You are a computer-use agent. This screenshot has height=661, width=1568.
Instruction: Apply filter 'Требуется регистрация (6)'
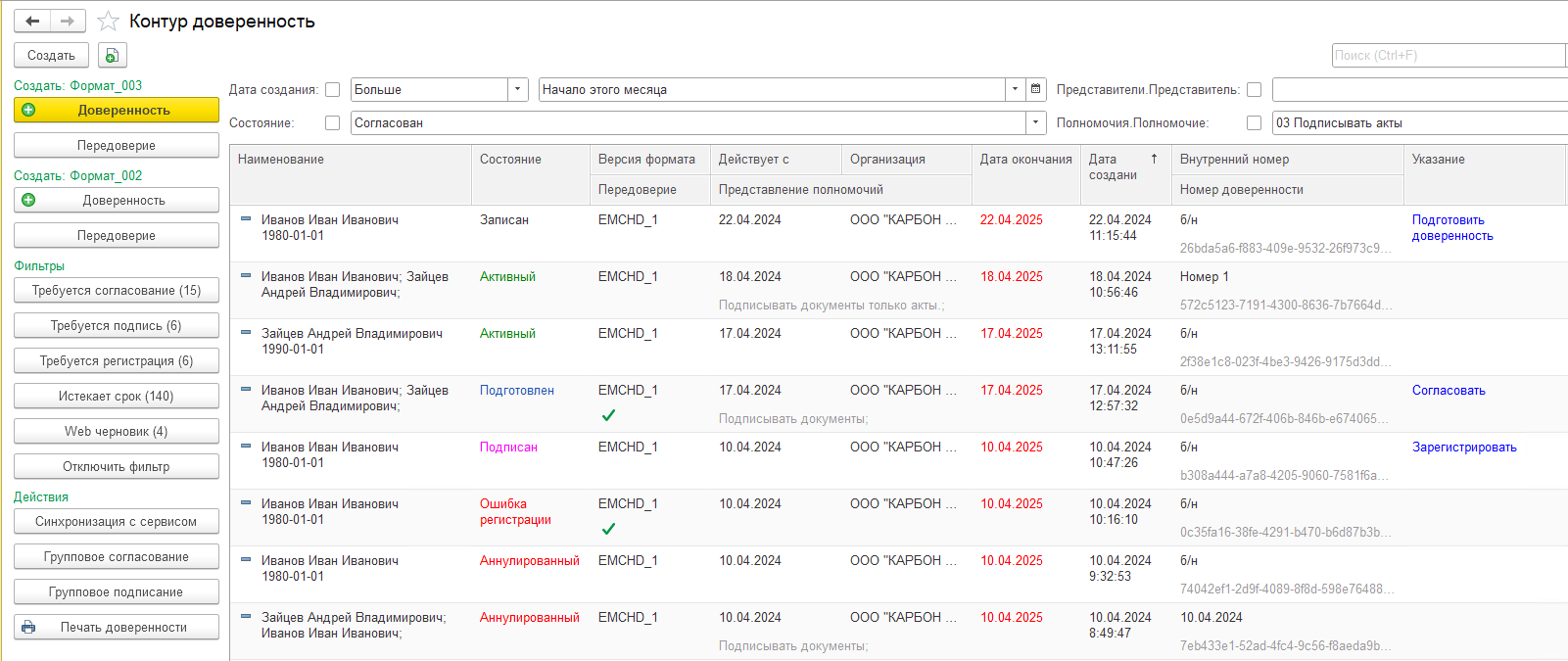pos(117,360)
